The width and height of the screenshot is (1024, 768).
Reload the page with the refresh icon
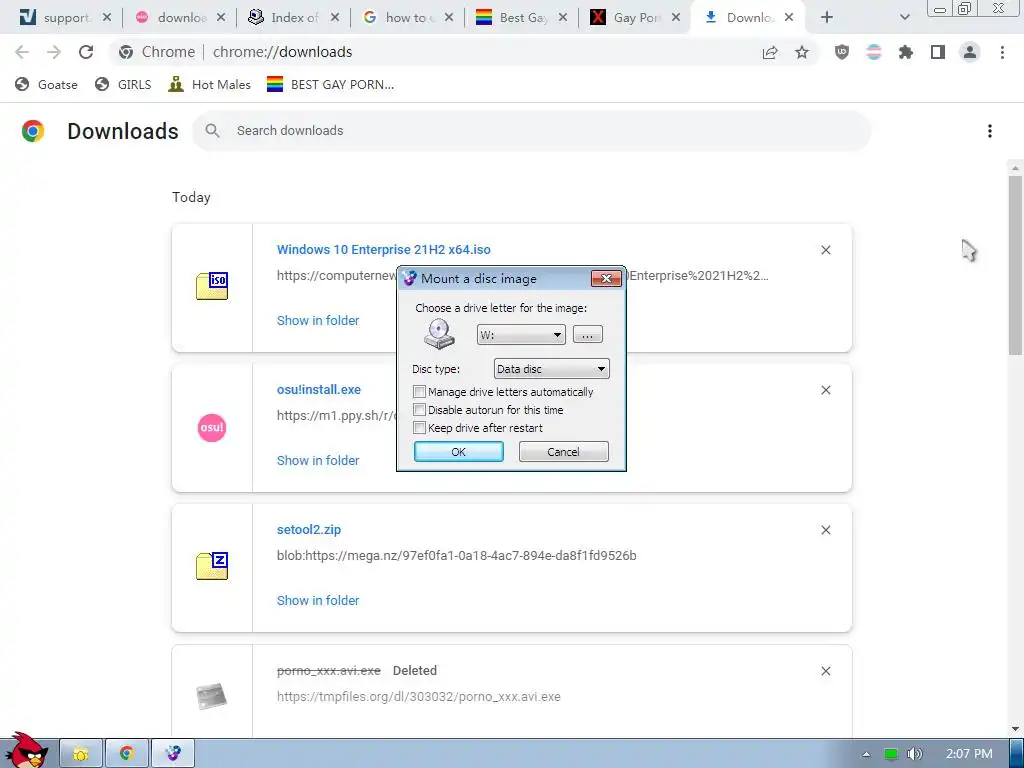click(86, 52)
